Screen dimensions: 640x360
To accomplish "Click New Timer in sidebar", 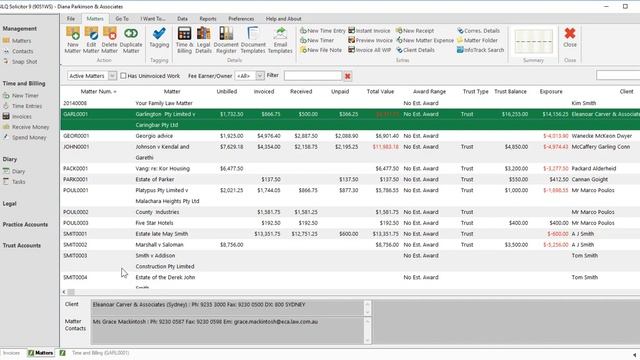I will pyautogui.click(x=21, y=96).
